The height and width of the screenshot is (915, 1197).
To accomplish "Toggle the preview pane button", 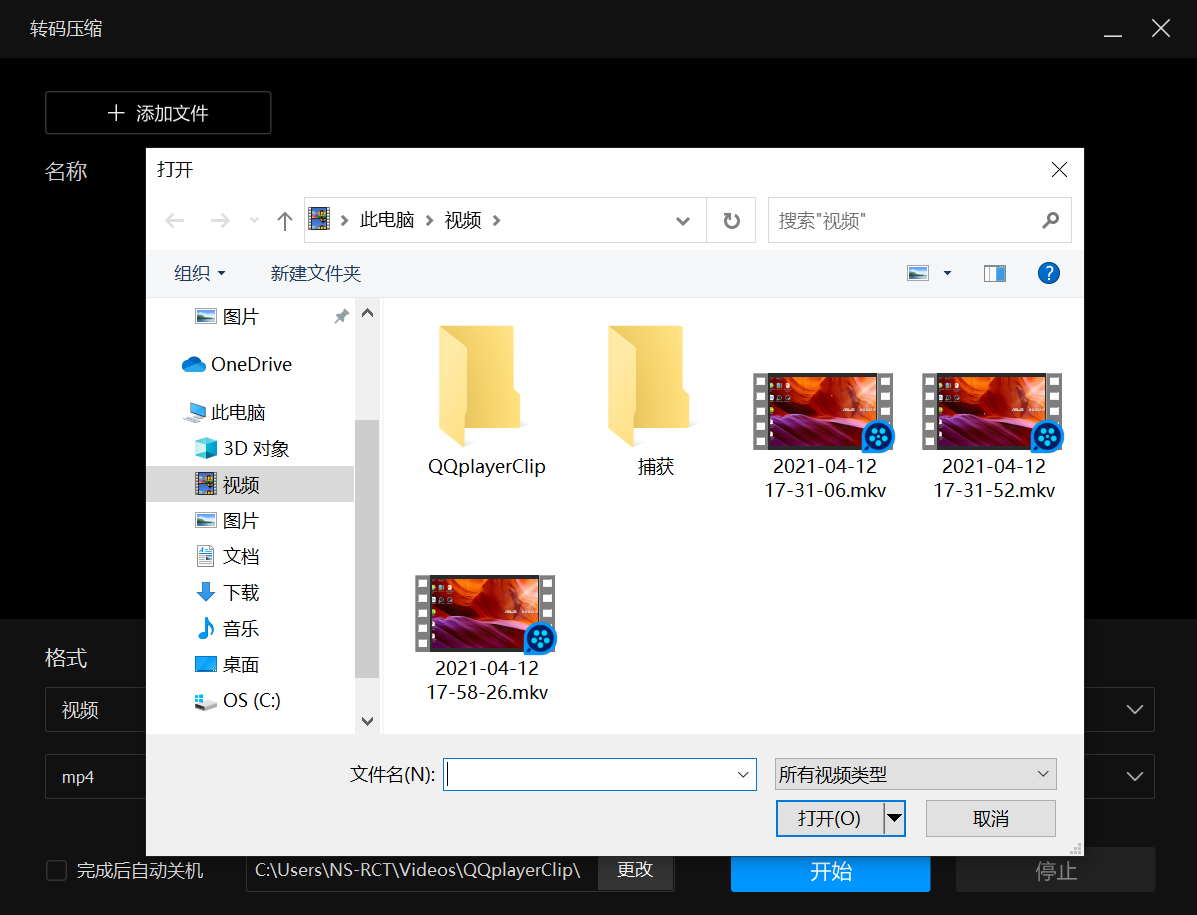I will 994,272.
